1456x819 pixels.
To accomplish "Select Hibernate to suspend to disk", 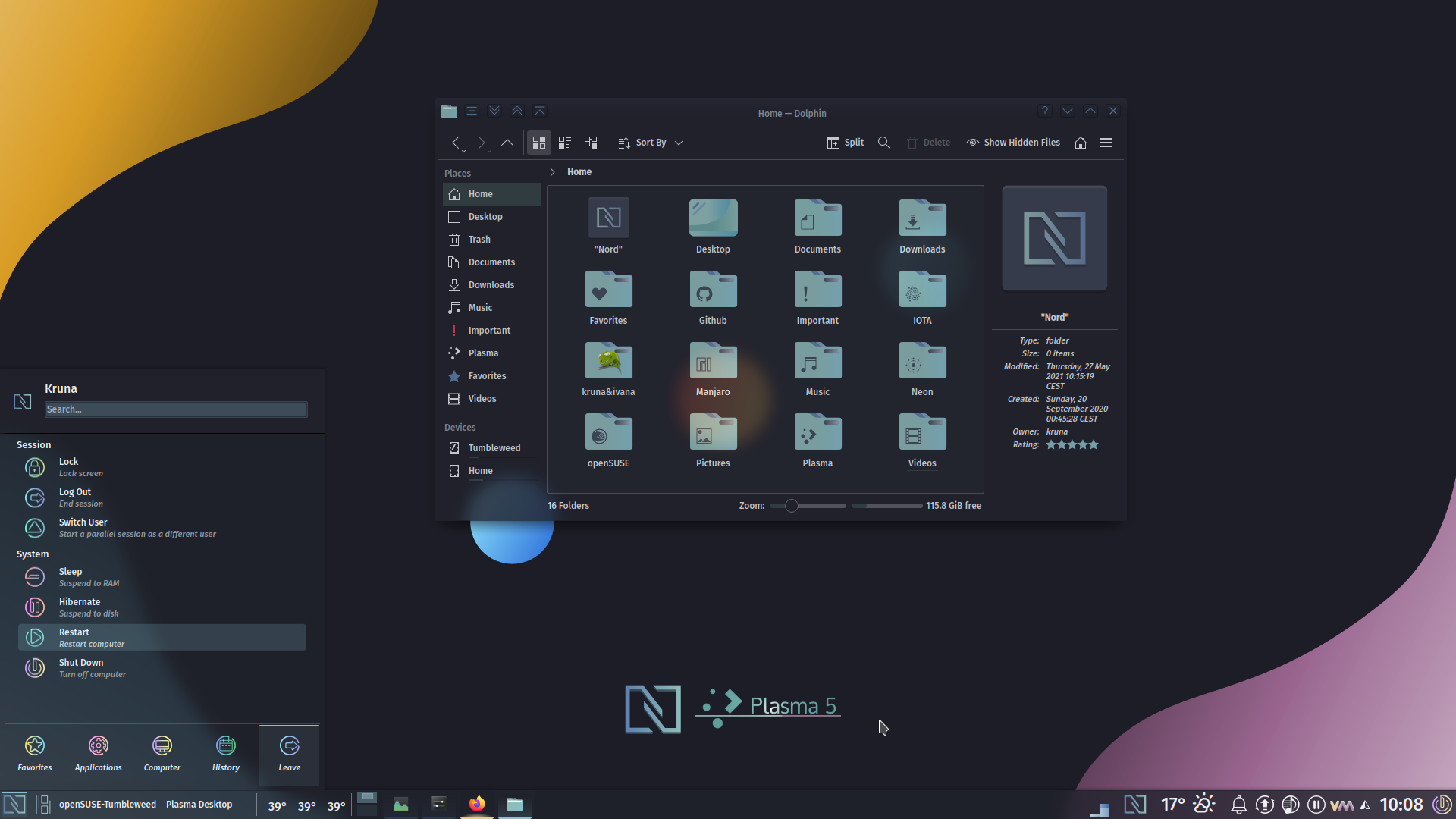I will point(80,606).
